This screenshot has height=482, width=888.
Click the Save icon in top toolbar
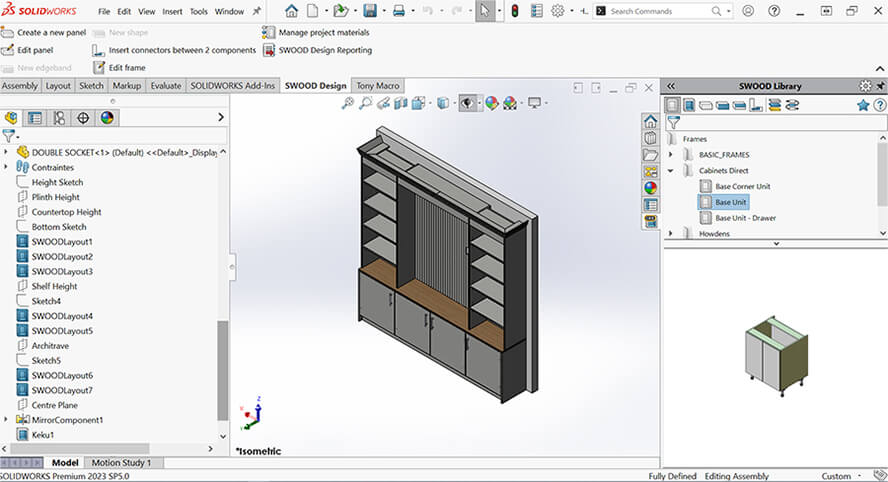[x=370, y=11]
